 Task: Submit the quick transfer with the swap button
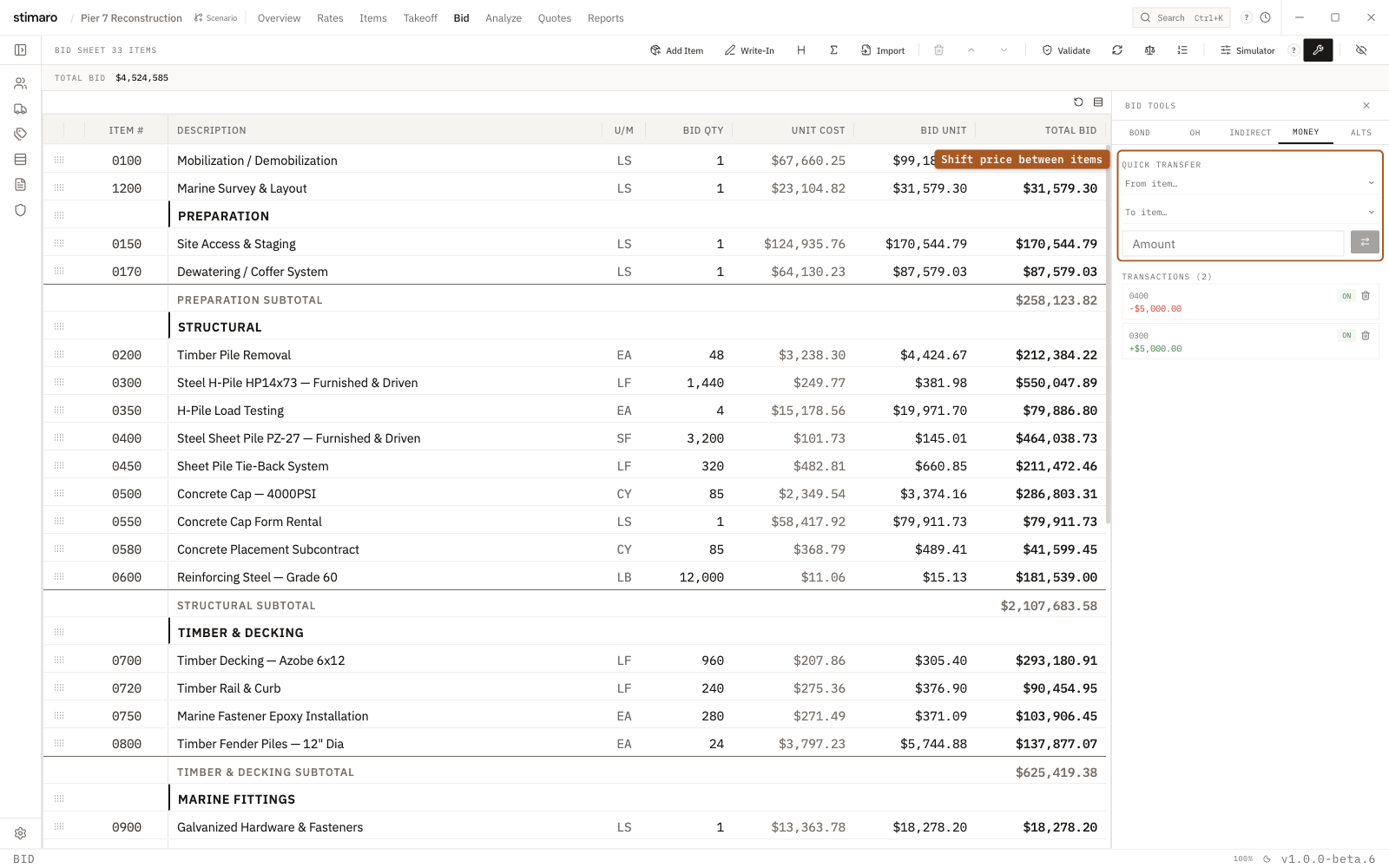coord(1365,242)
